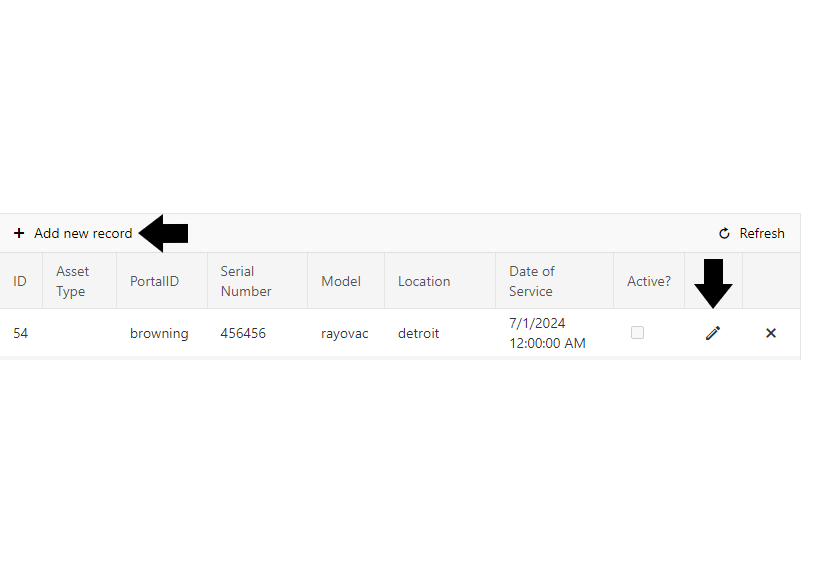Screen dimensions: 813x564
Task: Select the browning PortalID cell
Action: pos(159,333)
